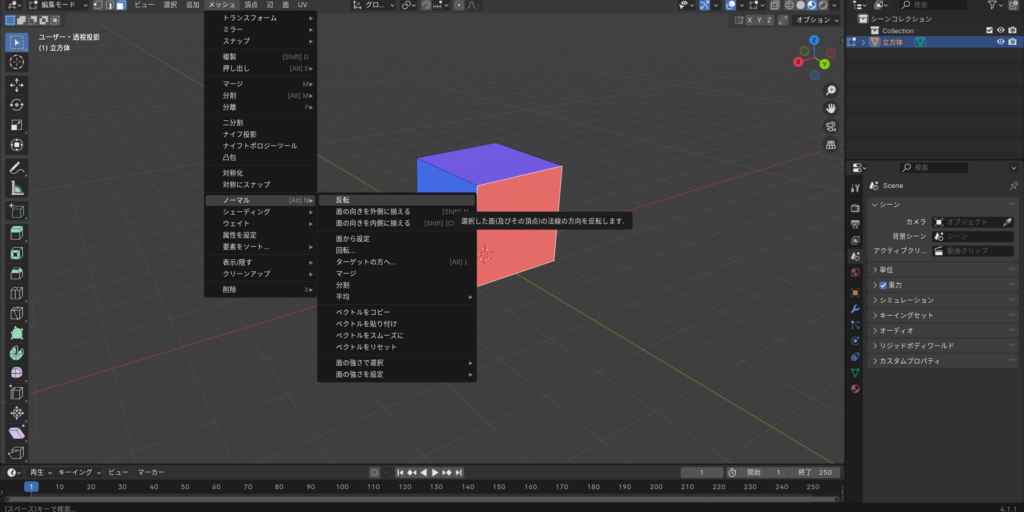Enable edge select mode
This screenshot has height=512, width=1024.
[x=109, y=5]
